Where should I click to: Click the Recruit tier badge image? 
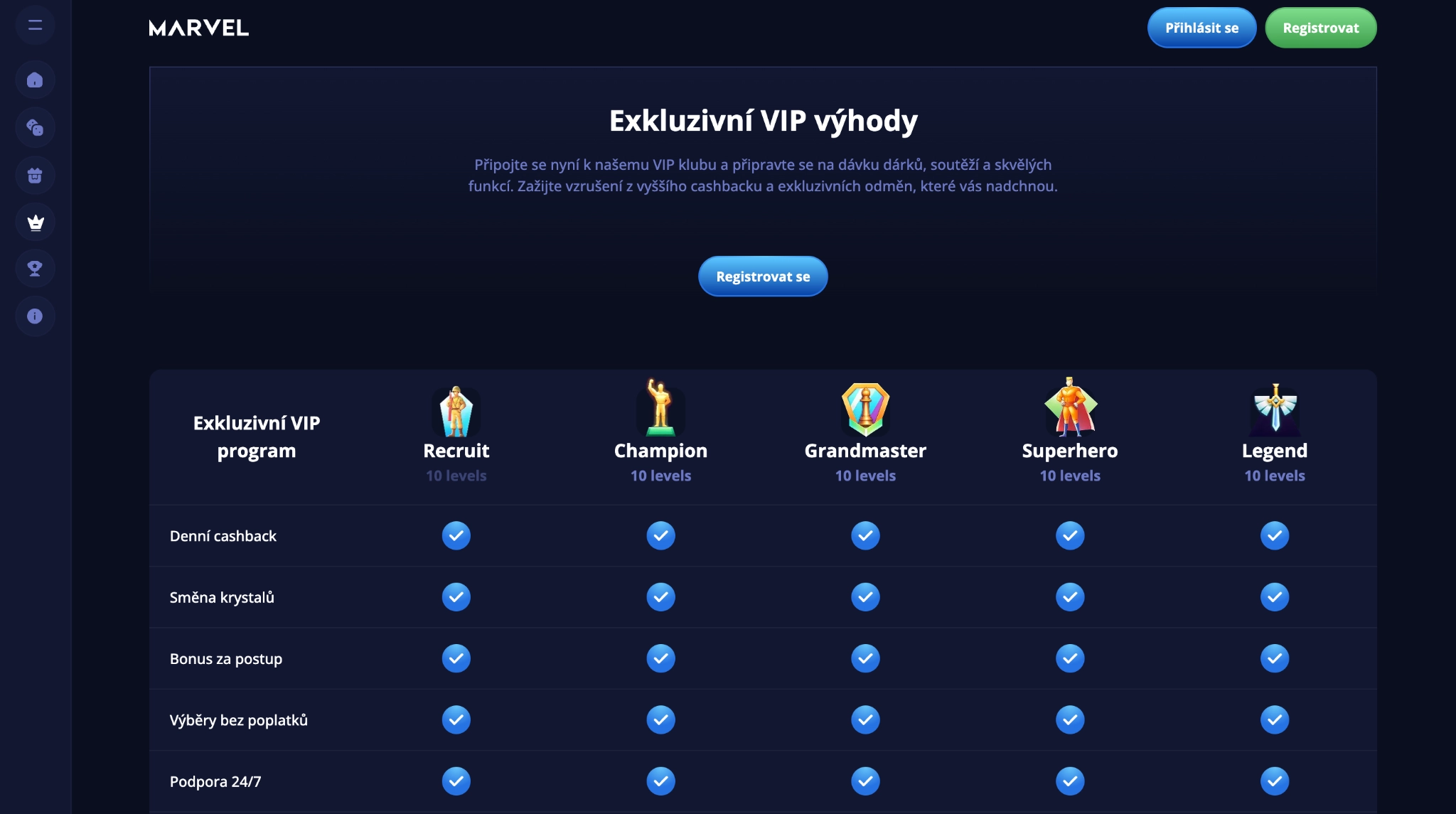pos(456,411)
